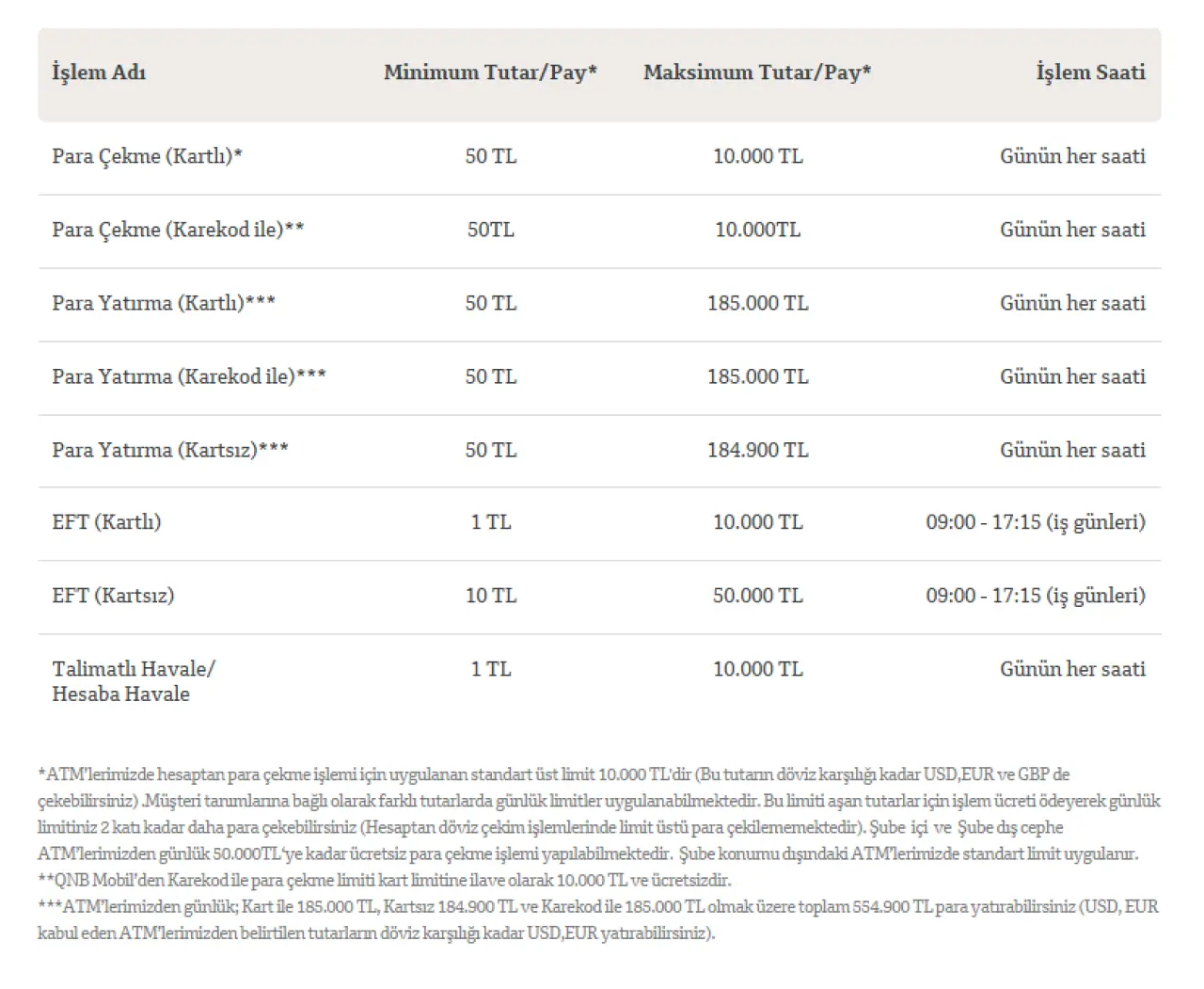Click the 10 TL minimum amount cell
Screen dimensions: 1204x989
click(490, 596)
